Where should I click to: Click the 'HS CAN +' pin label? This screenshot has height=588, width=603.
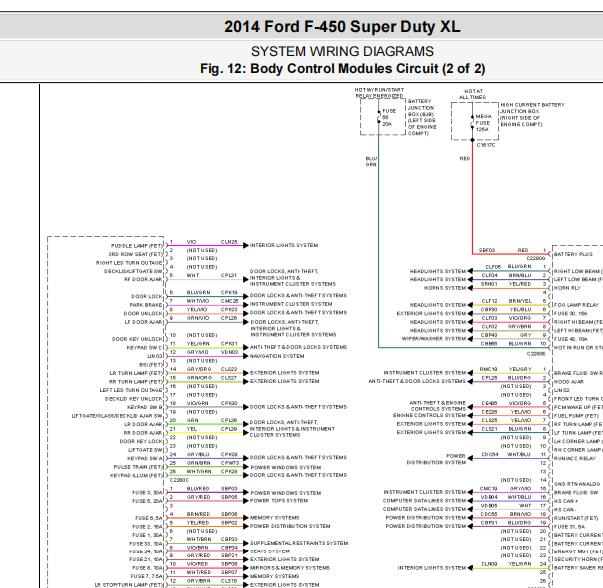[565, 501]
